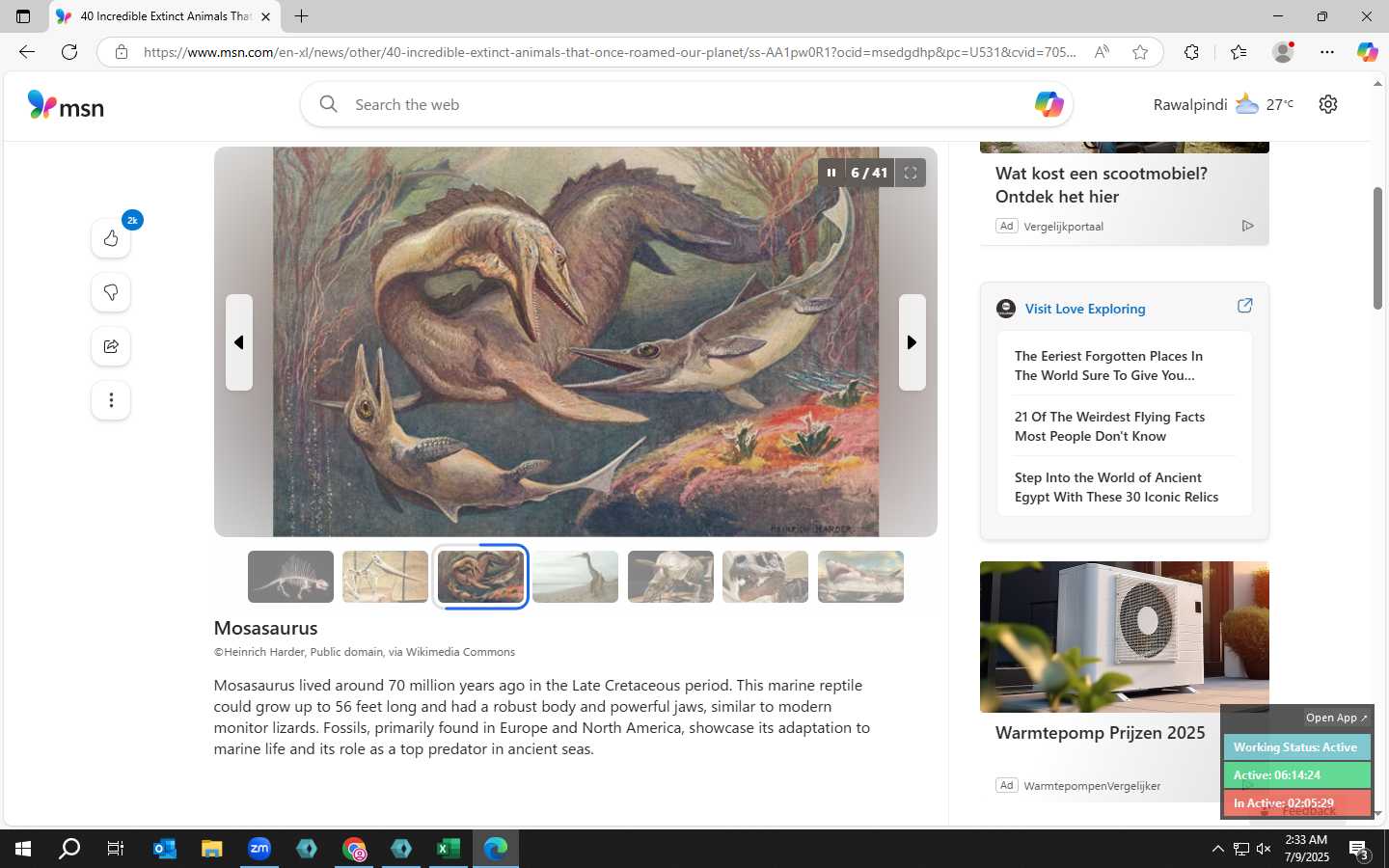1389x868 pixels.
Task: Enter fullscreen slideshow view
Action: [910, 173]
